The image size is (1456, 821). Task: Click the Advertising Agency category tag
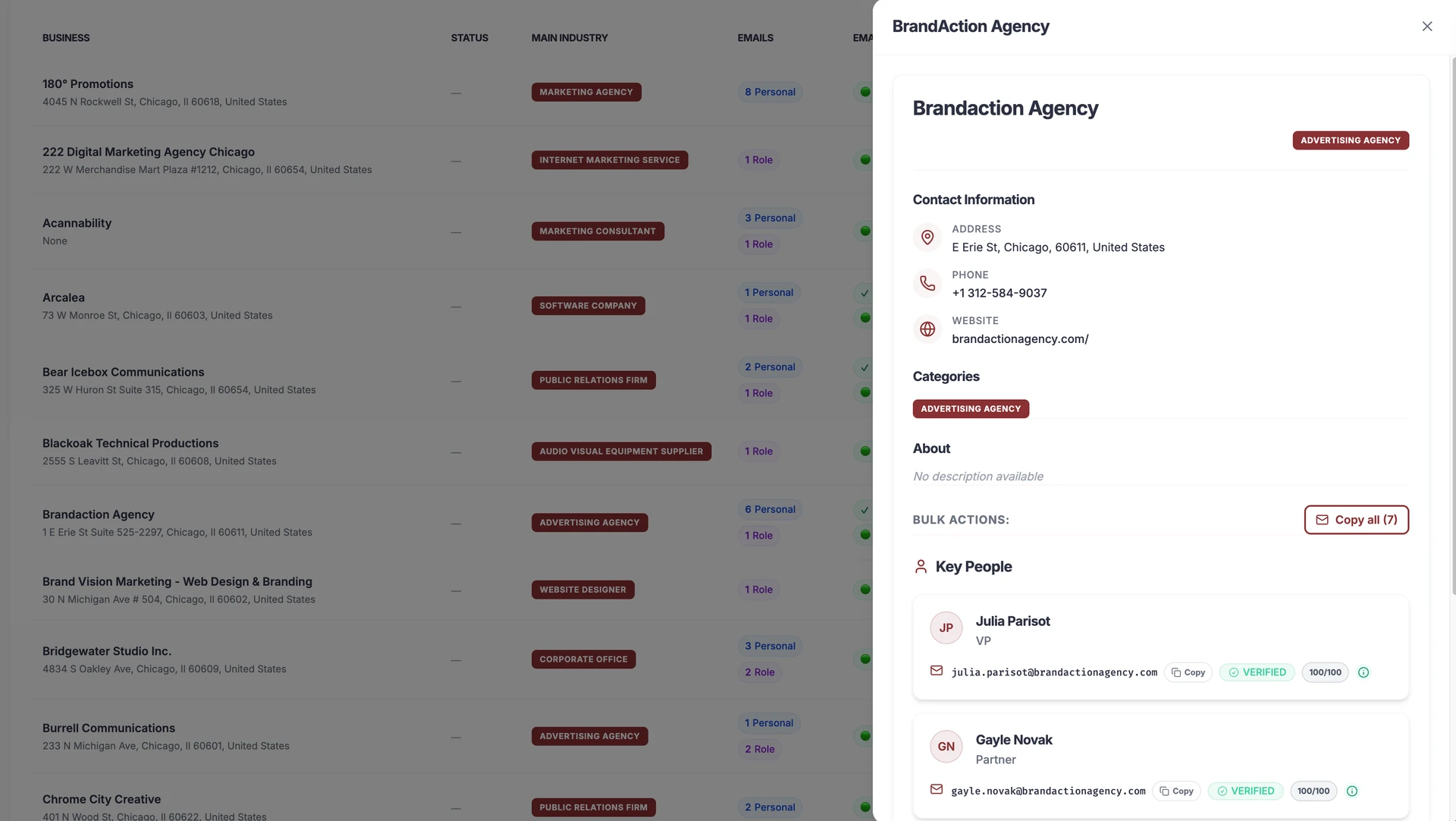971,409
